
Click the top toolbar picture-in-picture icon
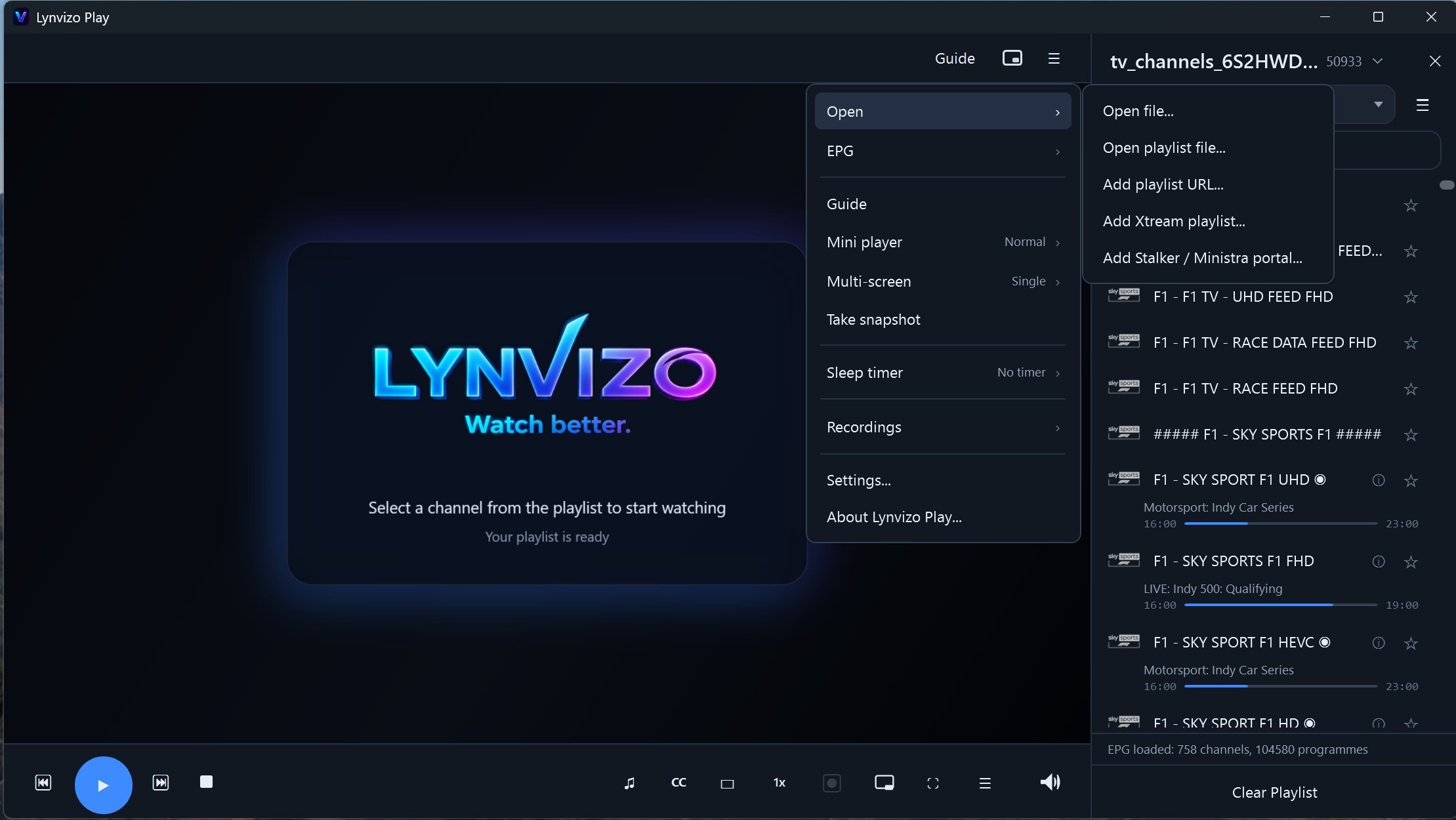pos(1012,58)
